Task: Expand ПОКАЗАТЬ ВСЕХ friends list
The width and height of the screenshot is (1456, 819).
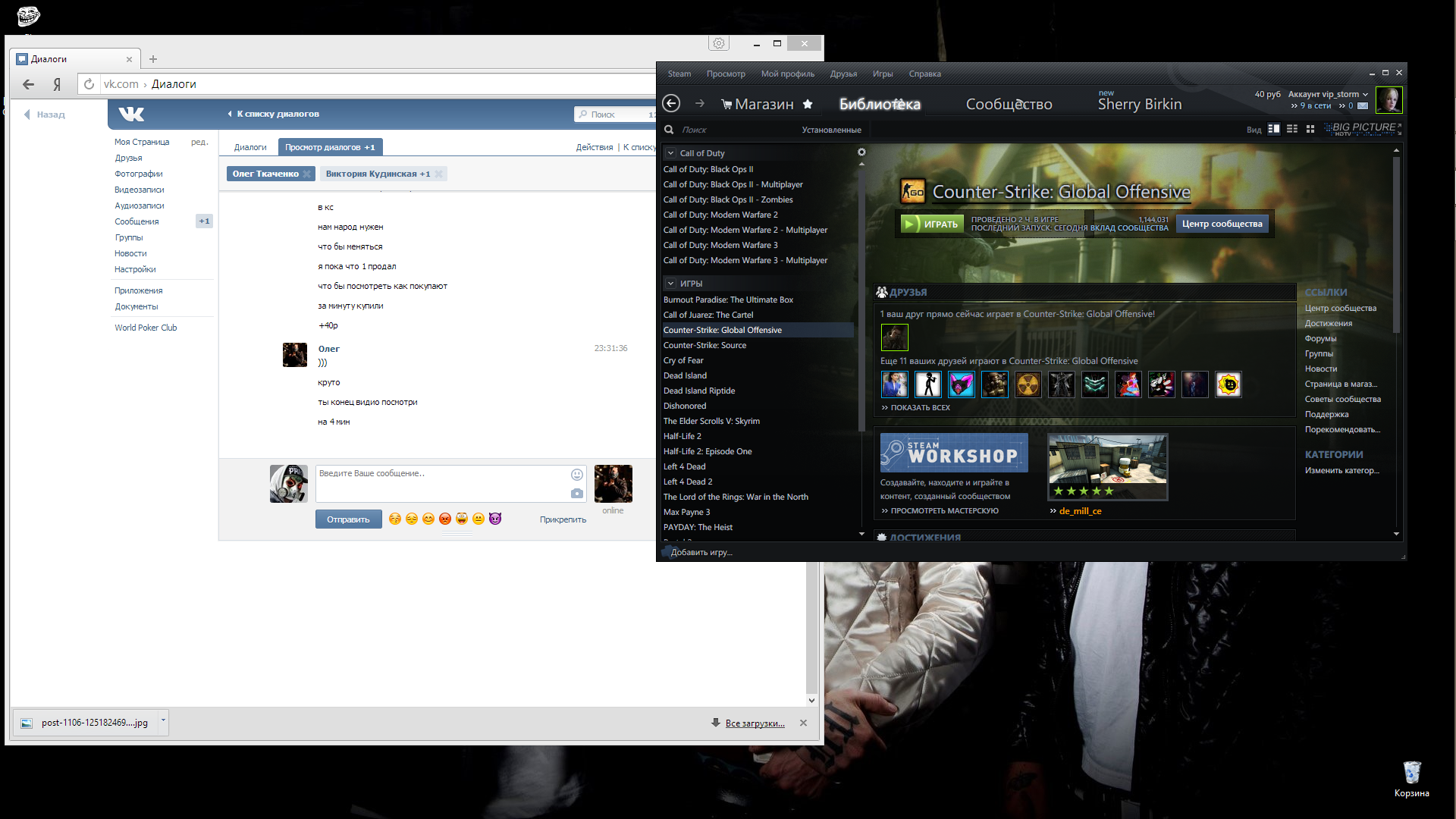Action: coord(915,407)
